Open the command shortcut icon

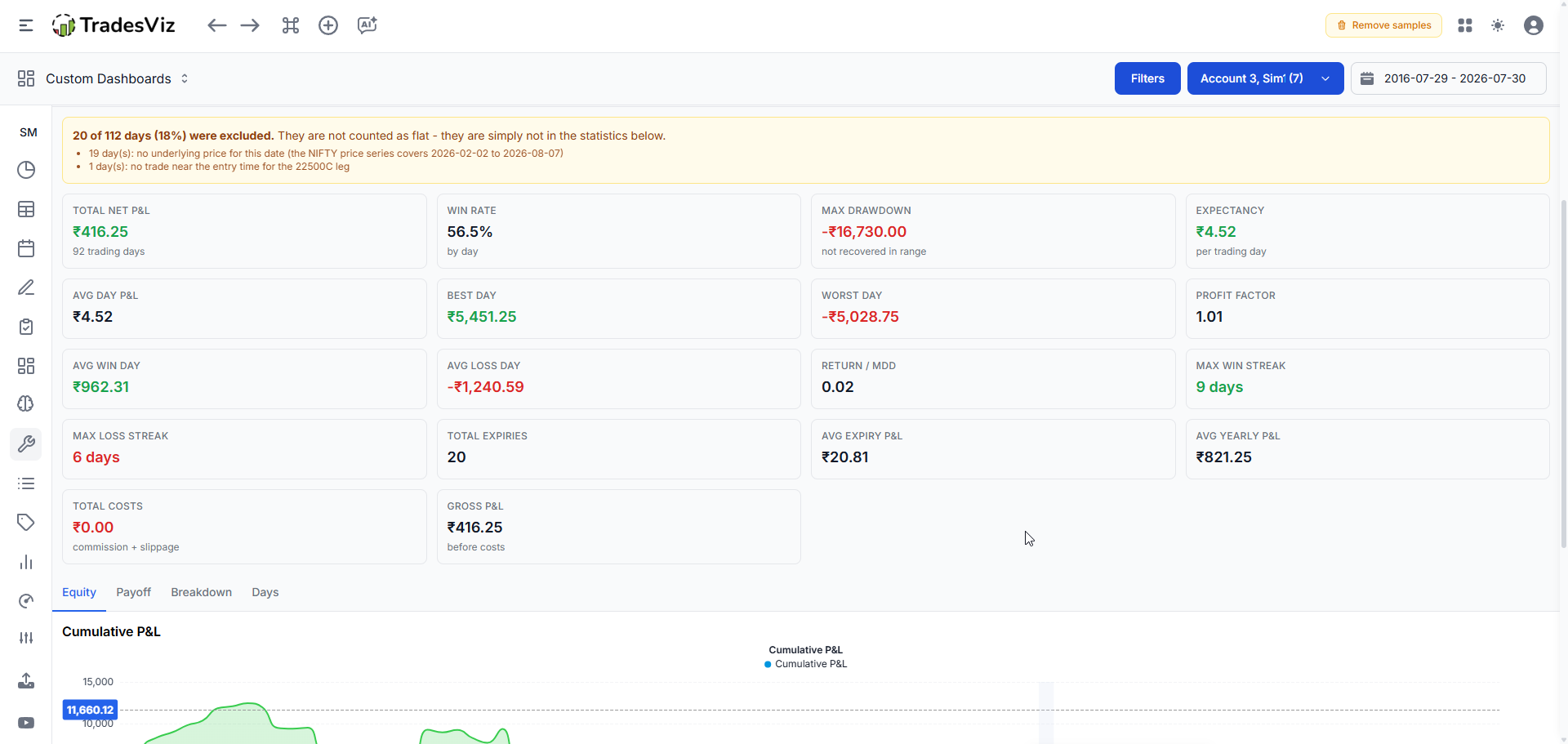point(291,25)
